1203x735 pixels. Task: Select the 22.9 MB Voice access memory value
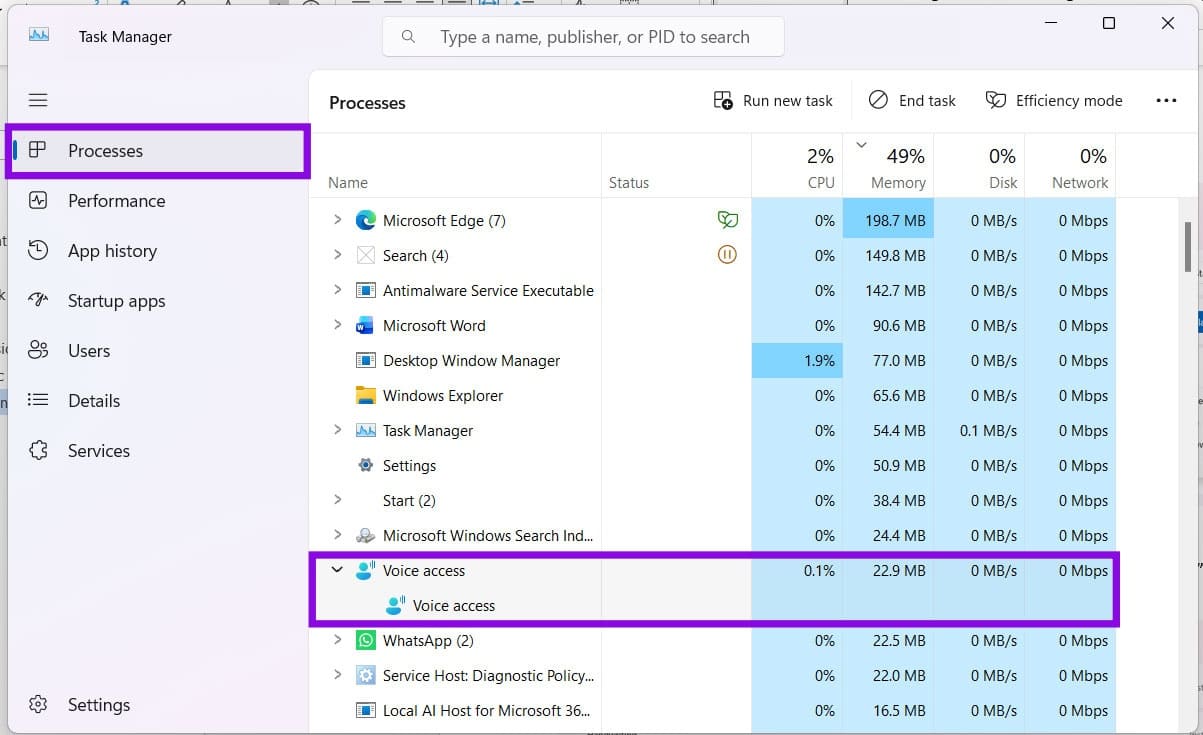[x=898, y=571]
